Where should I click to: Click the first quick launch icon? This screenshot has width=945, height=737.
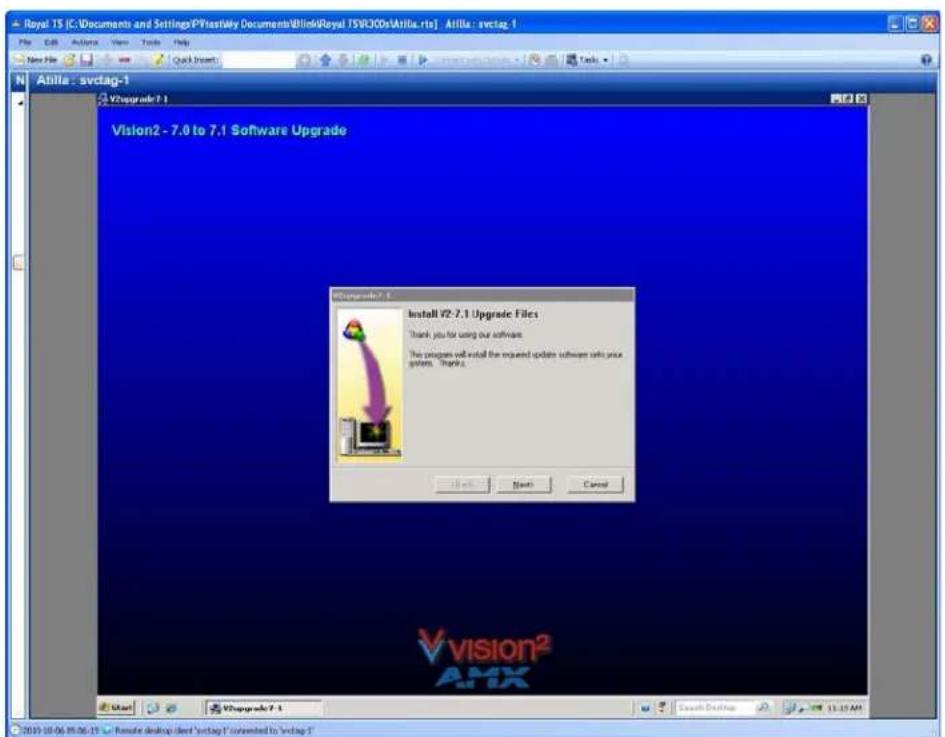[152, 708]
